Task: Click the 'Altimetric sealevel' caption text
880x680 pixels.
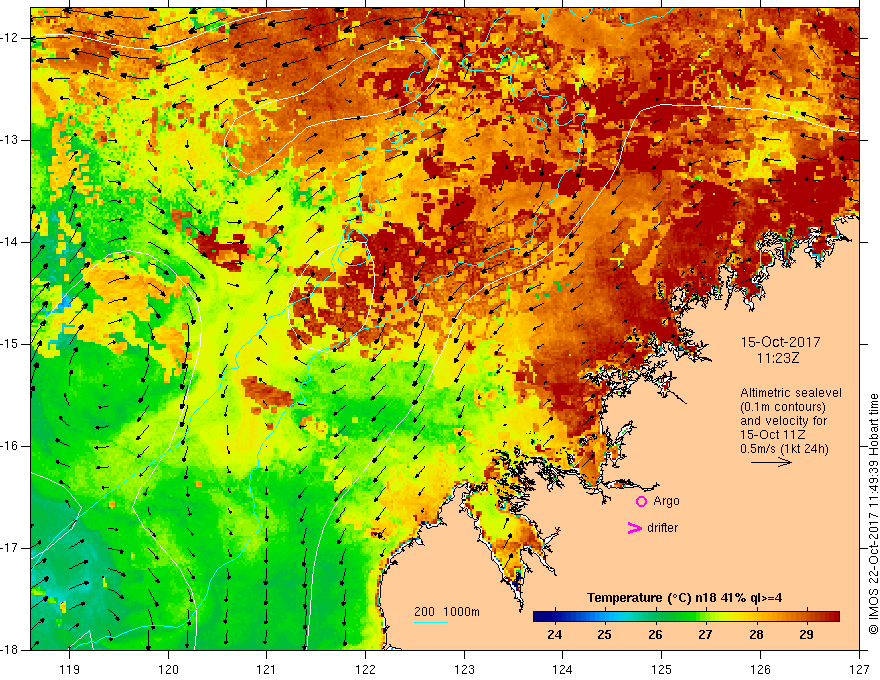Action: [x=791, y=393]
